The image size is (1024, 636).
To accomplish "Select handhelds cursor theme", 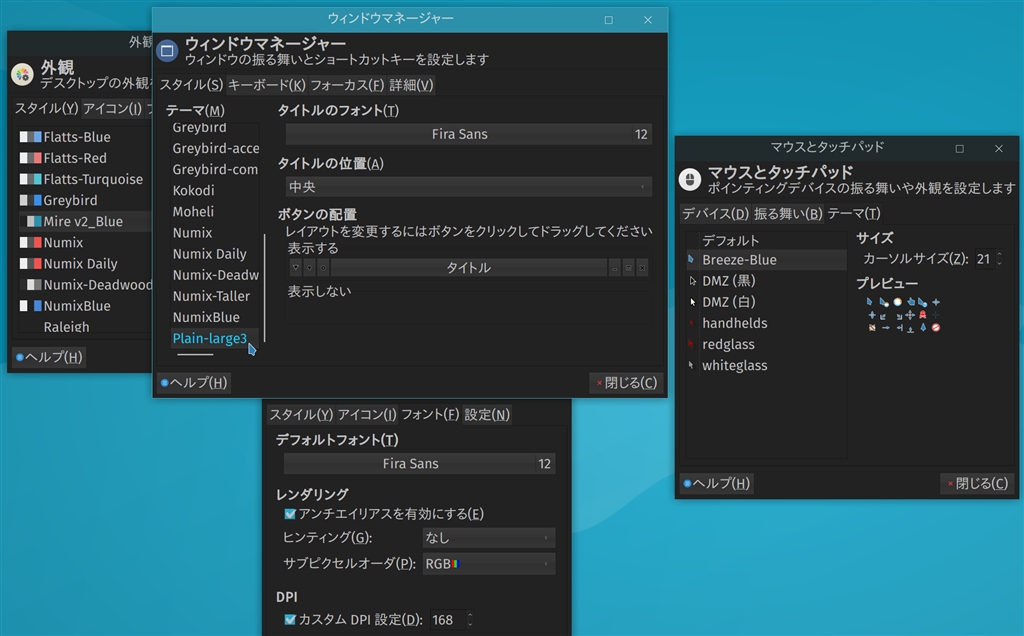I will 735,323.
